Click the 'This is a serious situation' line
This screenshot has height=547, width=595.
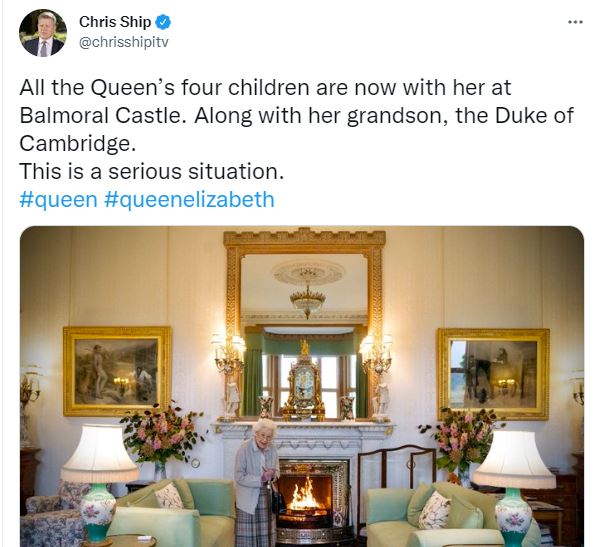[x=151, y=171]
